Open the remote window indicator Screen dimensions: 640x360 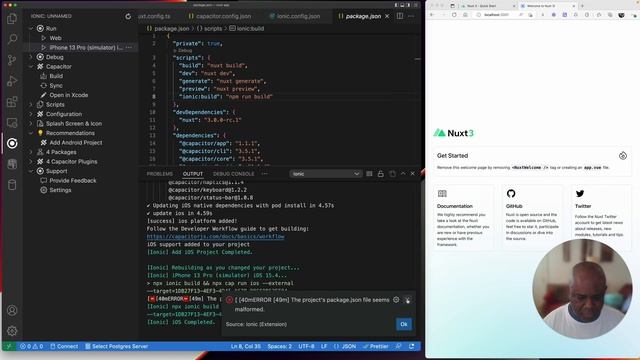tap(8, 347)
